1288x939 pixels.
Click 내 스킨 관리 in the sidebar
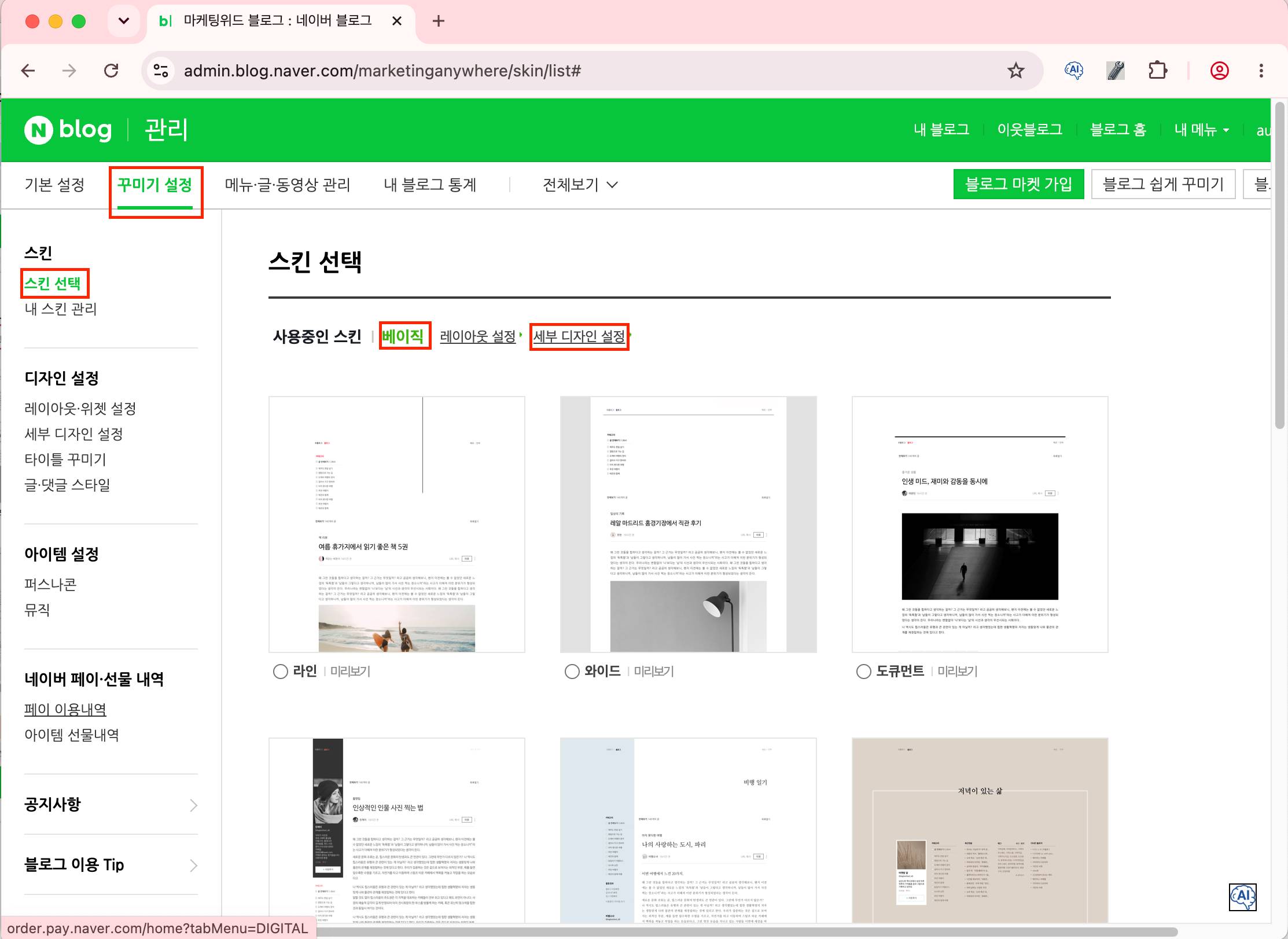click(x=61, y=309)
